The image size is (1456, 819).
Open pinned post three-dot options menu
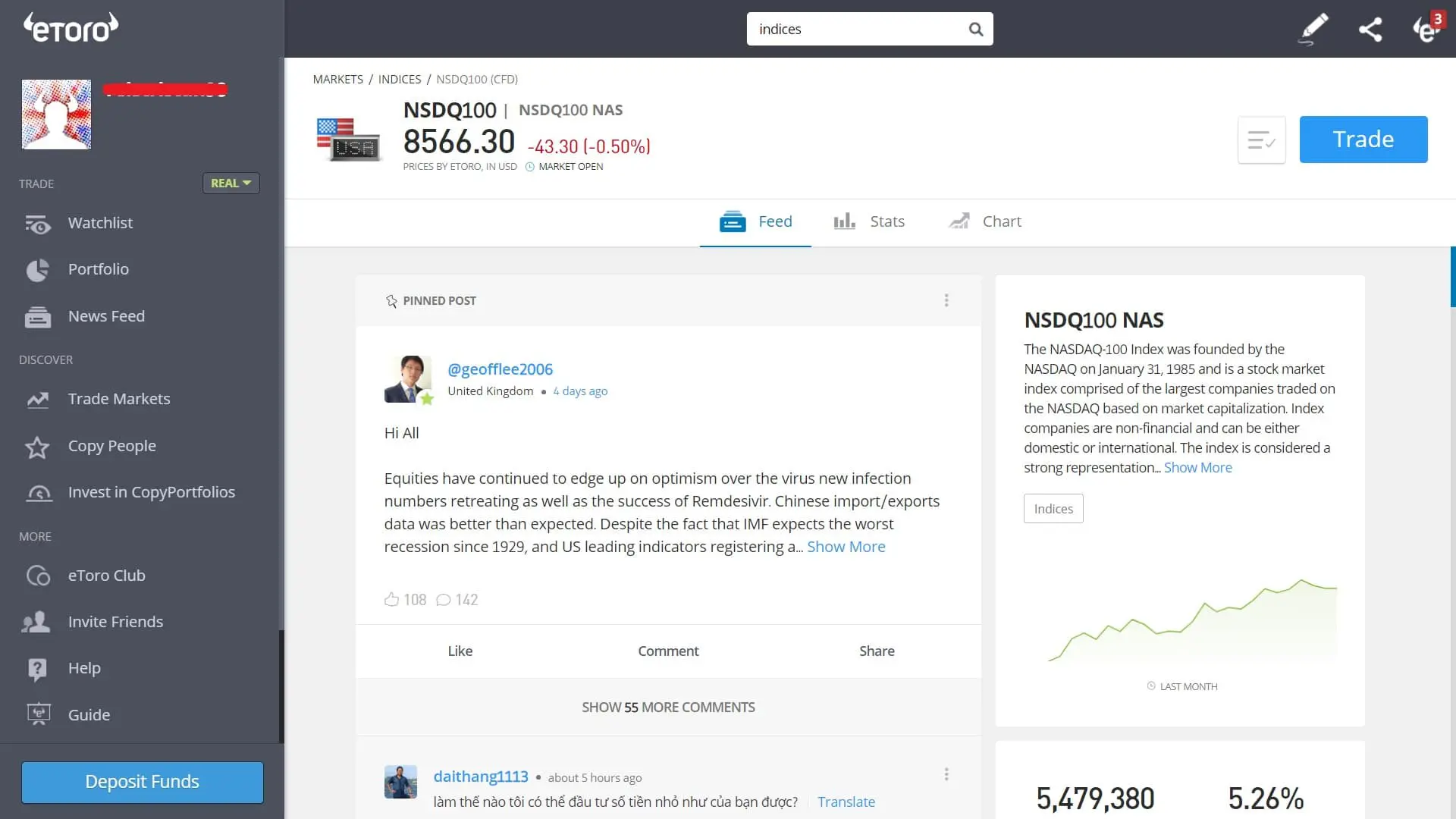[946, 300]
